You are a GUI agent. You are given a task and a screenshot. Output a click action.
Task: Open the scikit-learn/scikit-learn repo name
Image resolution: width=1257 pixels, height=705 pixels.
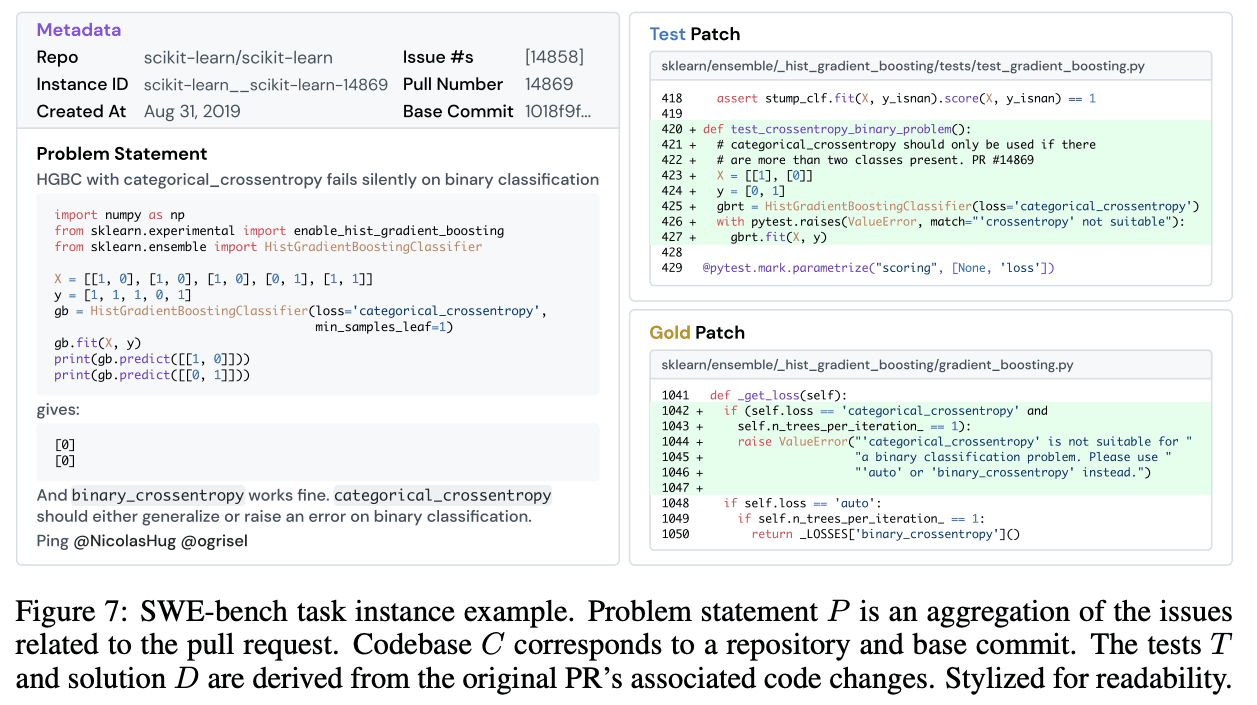(x=238, y=58)
